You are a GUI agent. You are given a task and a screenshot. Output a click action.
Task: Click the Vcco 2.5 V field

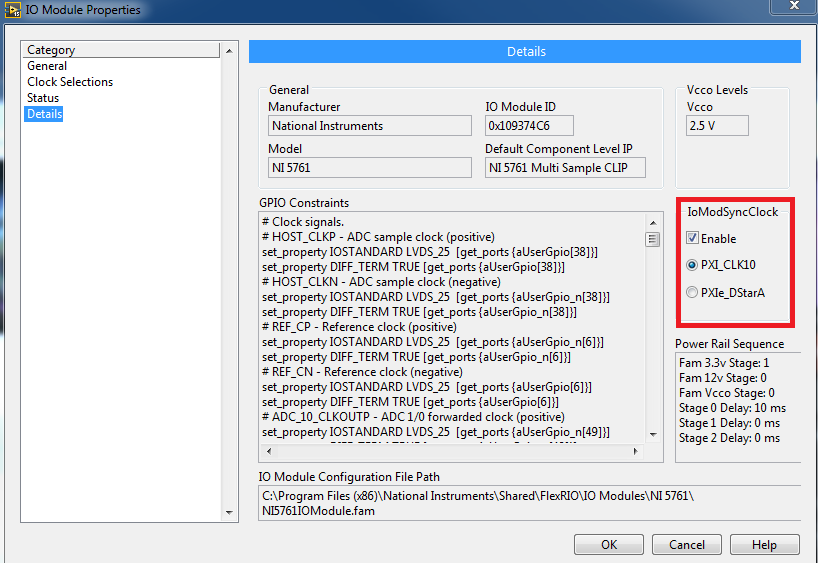click(717, 126)
